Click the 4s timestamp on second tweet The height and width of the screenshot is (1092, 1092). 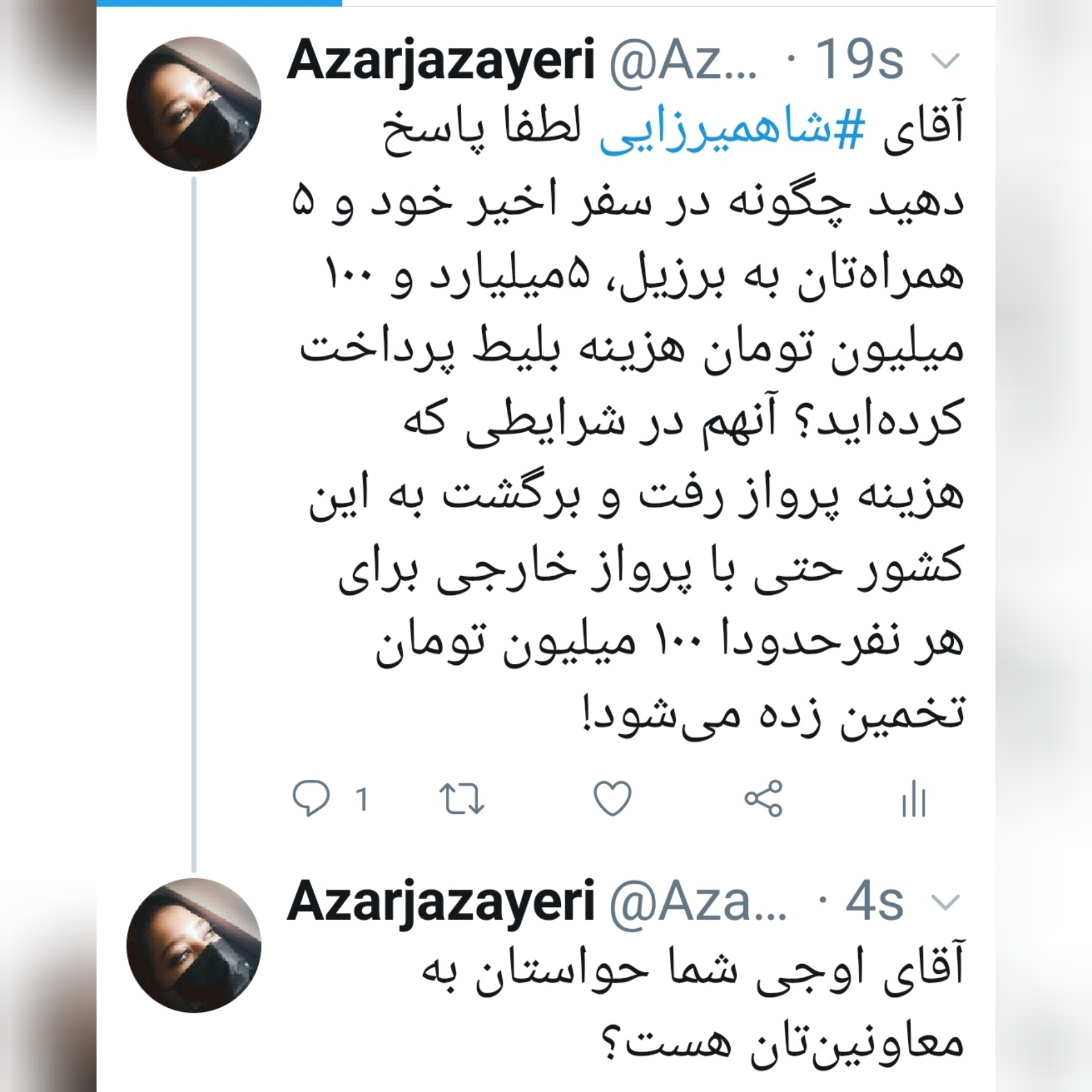click(875, 902)
